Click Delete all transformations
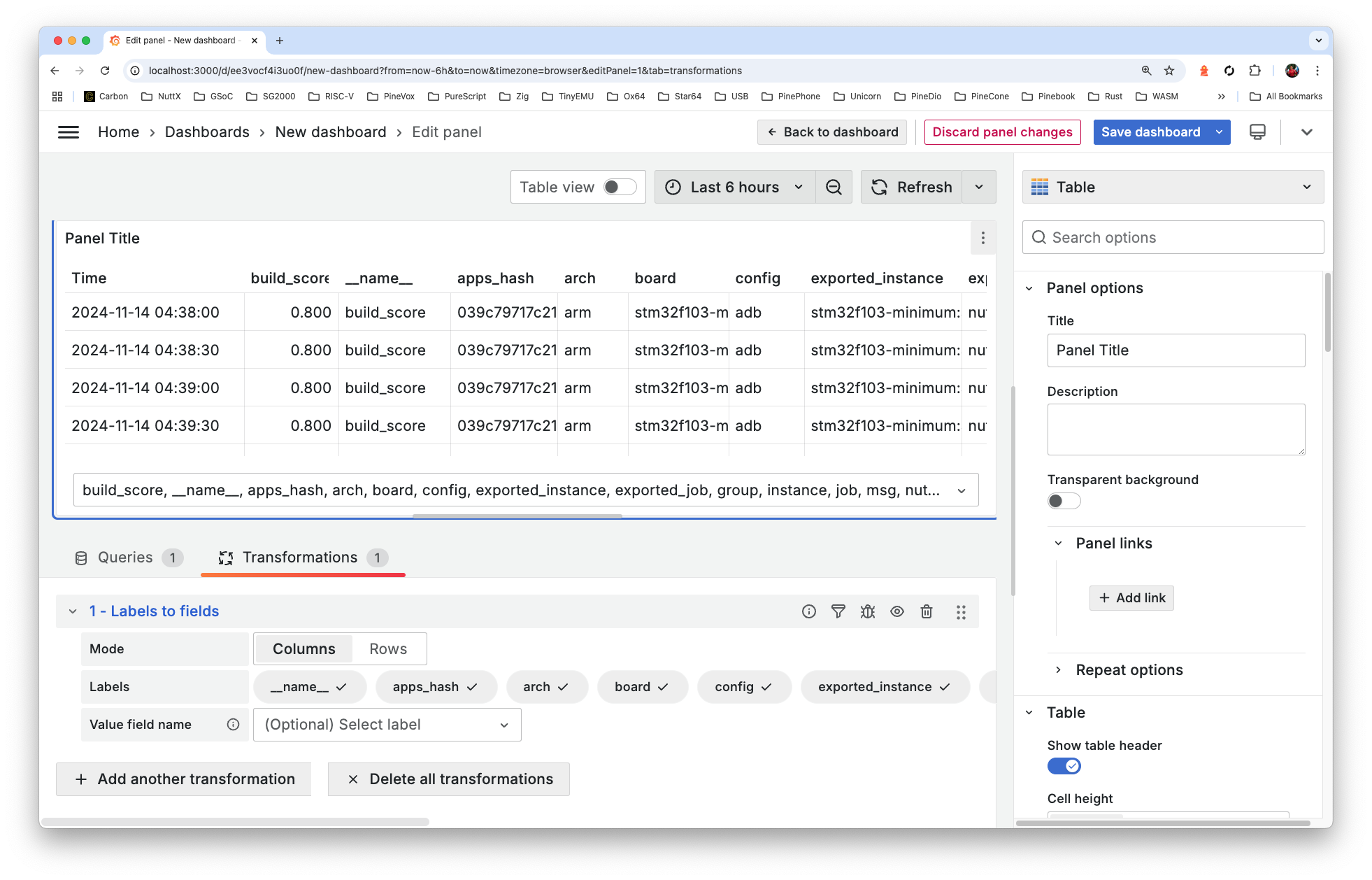 point(449,780)
